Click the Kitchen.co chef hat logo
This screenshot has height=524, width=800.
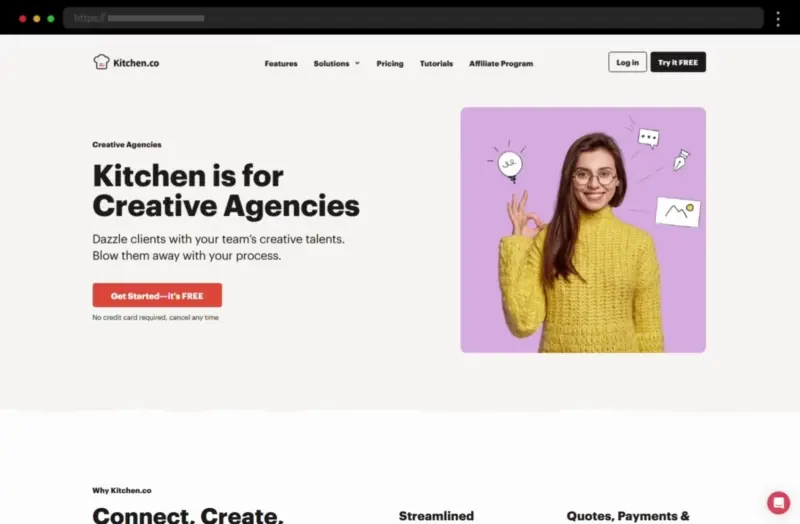point(101,62)
